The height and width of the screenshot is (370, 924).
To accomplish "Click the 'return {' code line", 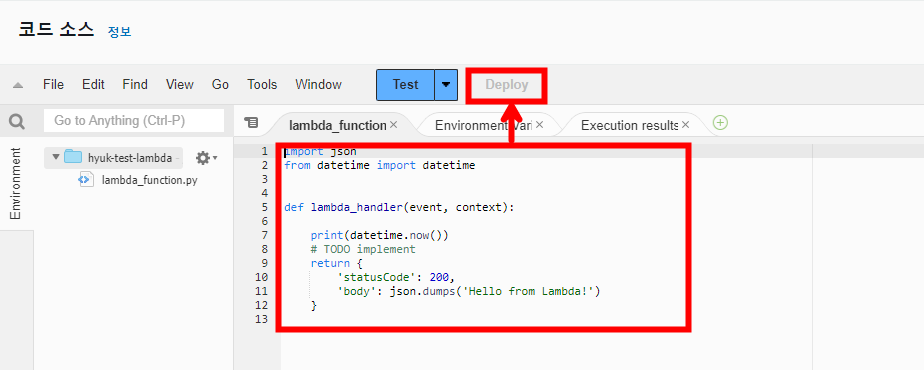I will 336,263.
